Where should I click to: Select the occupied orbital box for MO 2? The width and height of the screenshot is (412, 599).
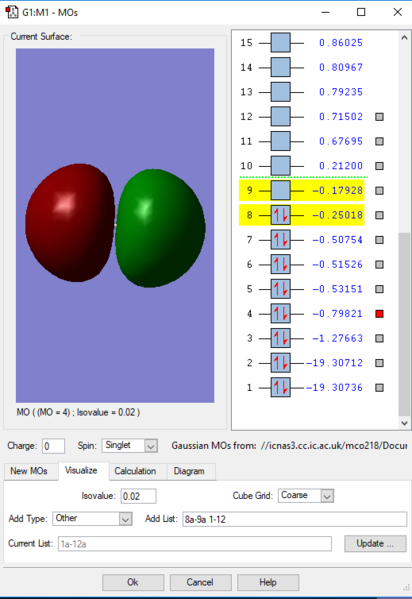(x=281, y=363)
